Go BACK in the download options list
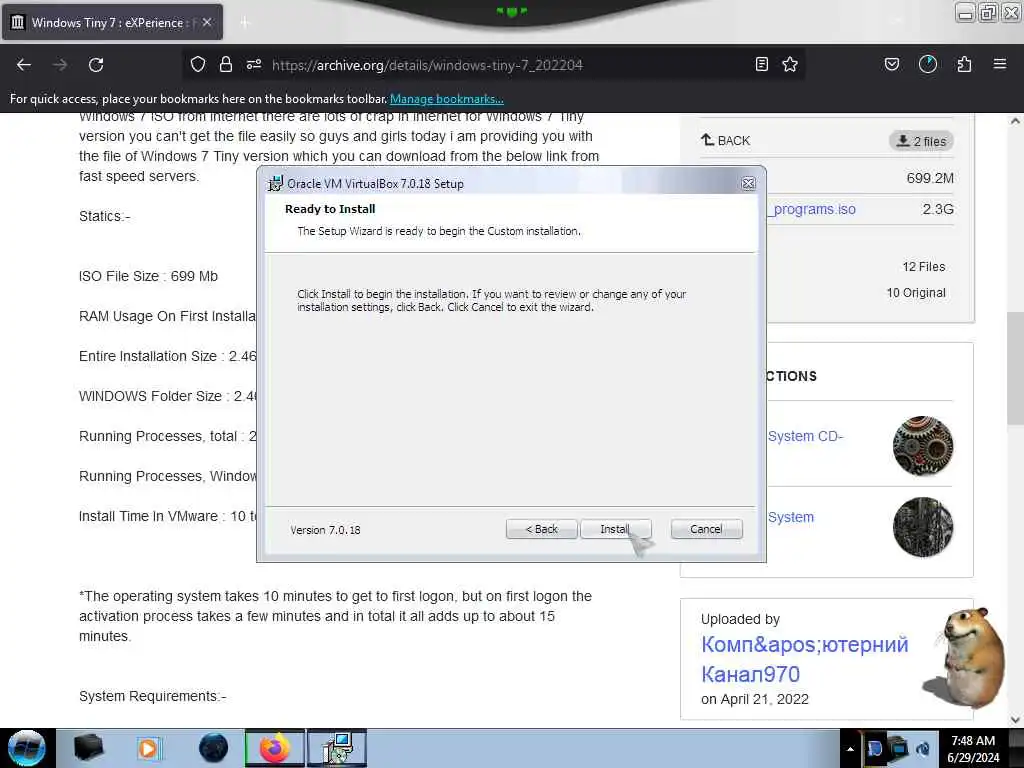 (726, 140)
